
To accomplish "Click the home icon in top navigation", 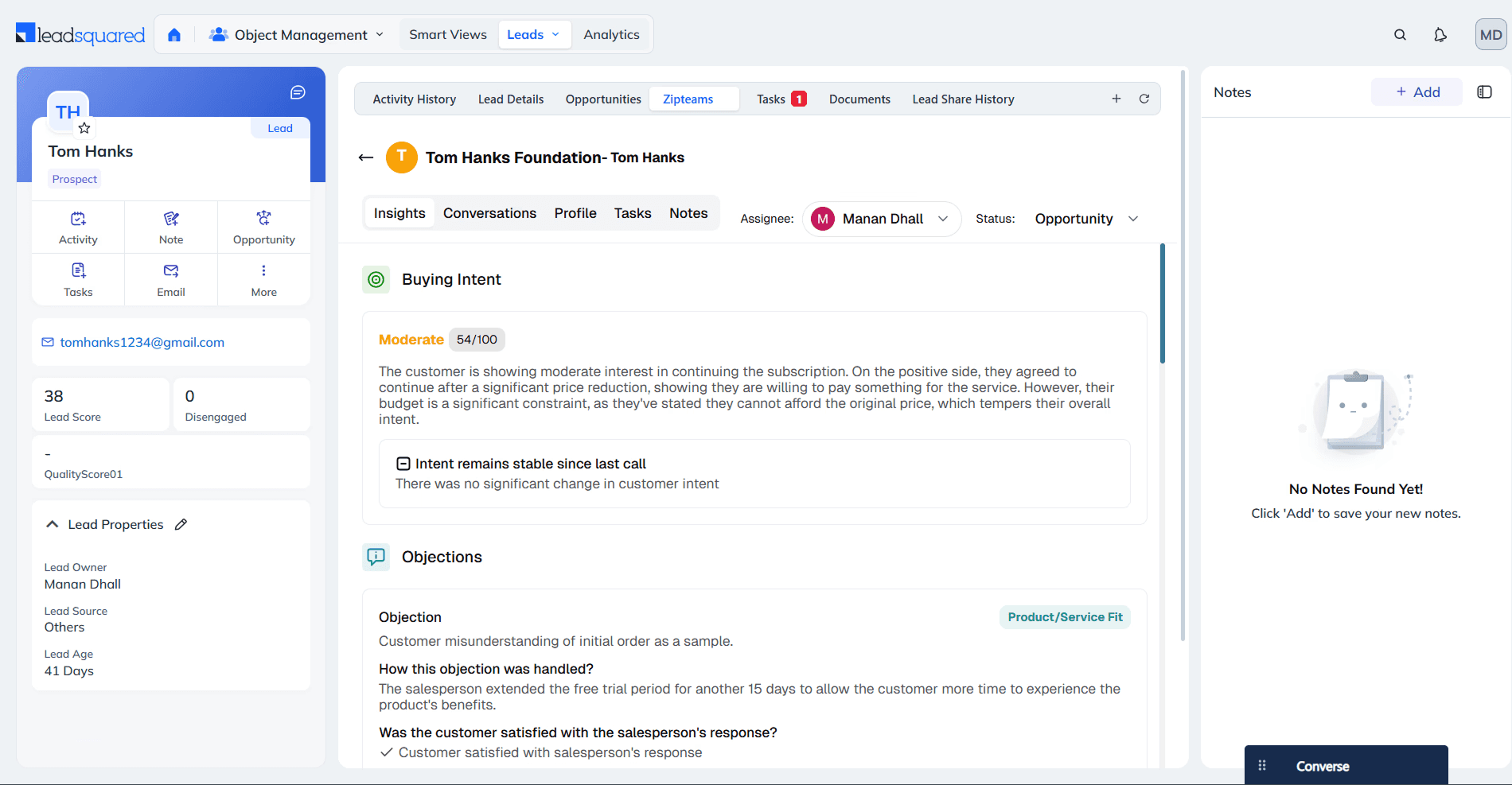I will 174,34.
